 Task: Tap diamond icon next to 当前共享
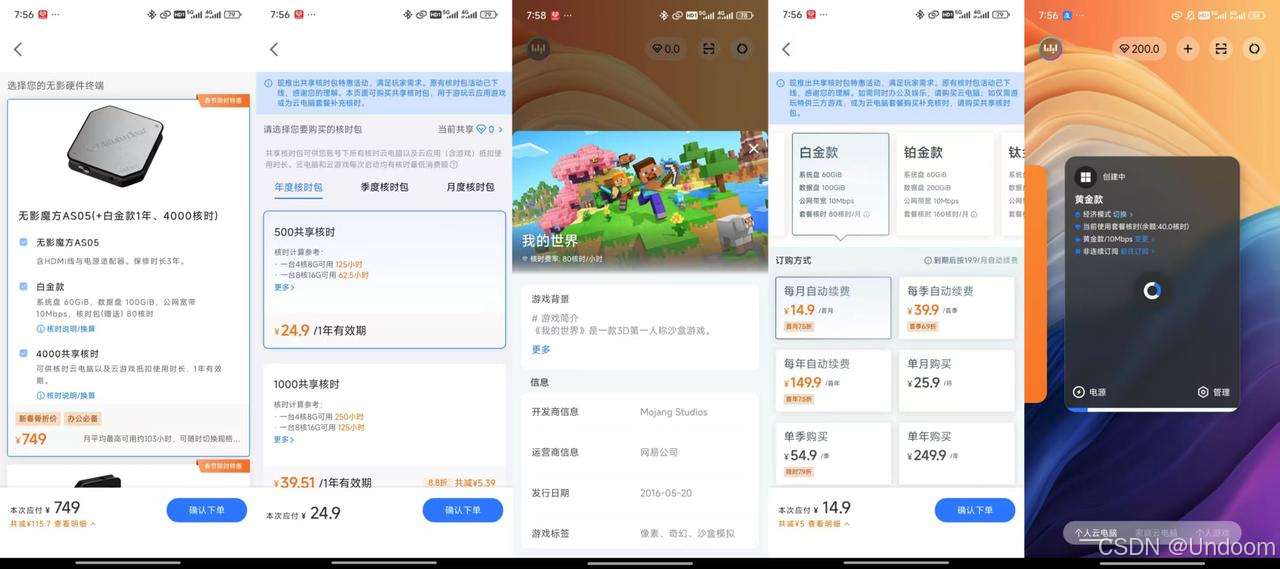(480, 129)
